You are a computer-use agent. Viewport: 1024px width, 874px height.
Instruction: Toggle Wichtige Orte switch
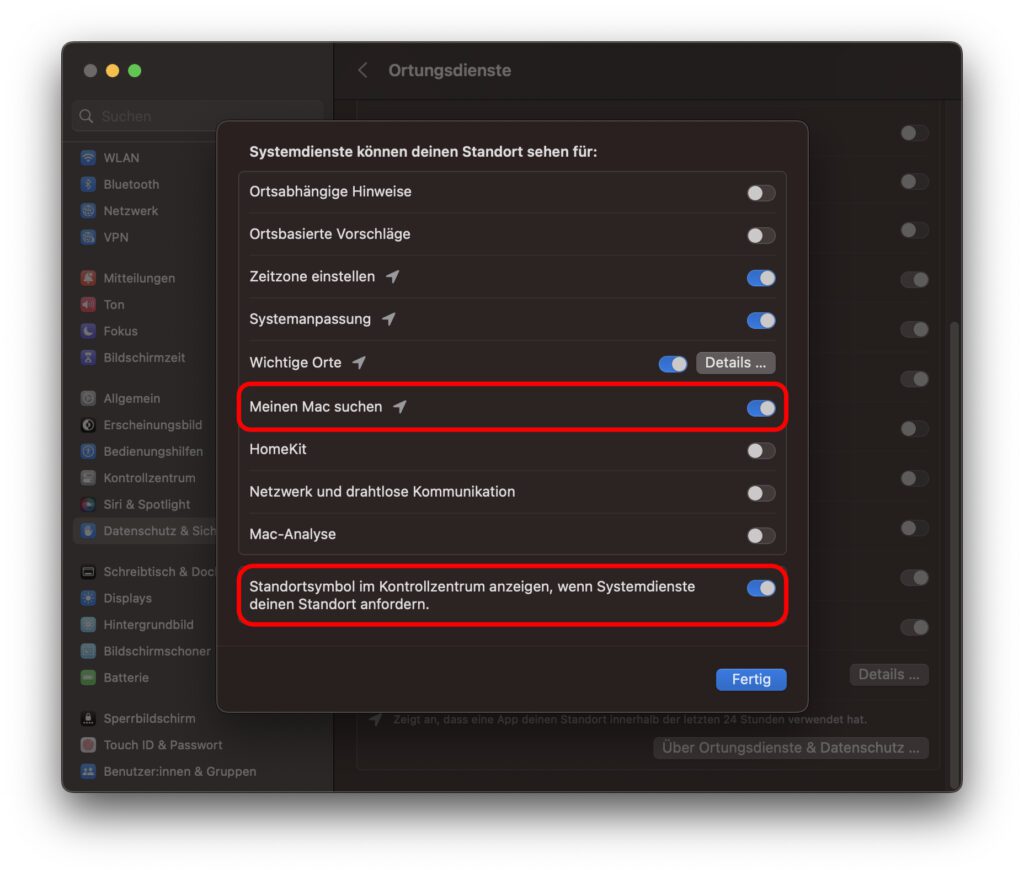673,363
